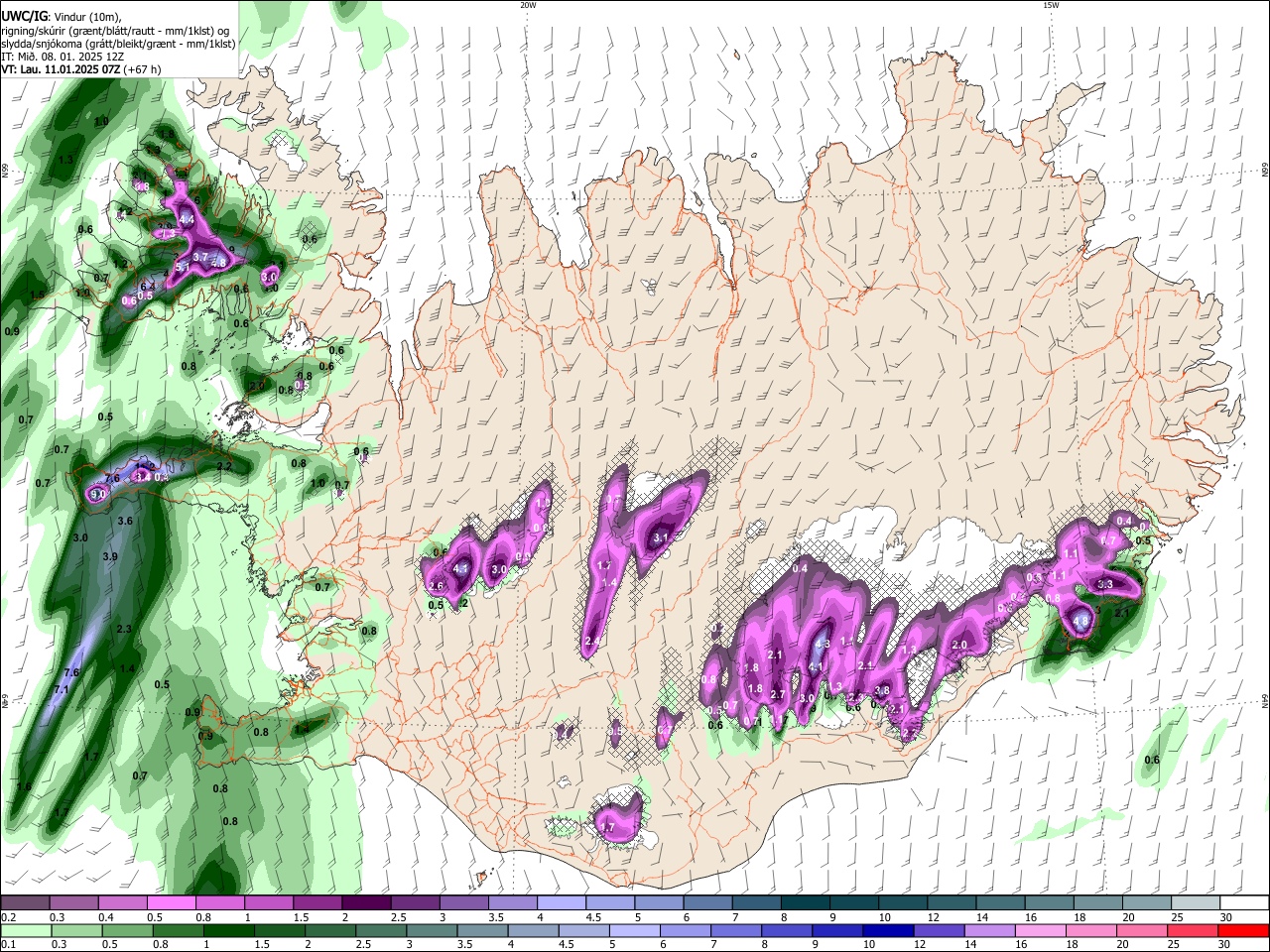Click the '20W' longitude label
This screenshot has width=1270, height=952.
[528, 5]
